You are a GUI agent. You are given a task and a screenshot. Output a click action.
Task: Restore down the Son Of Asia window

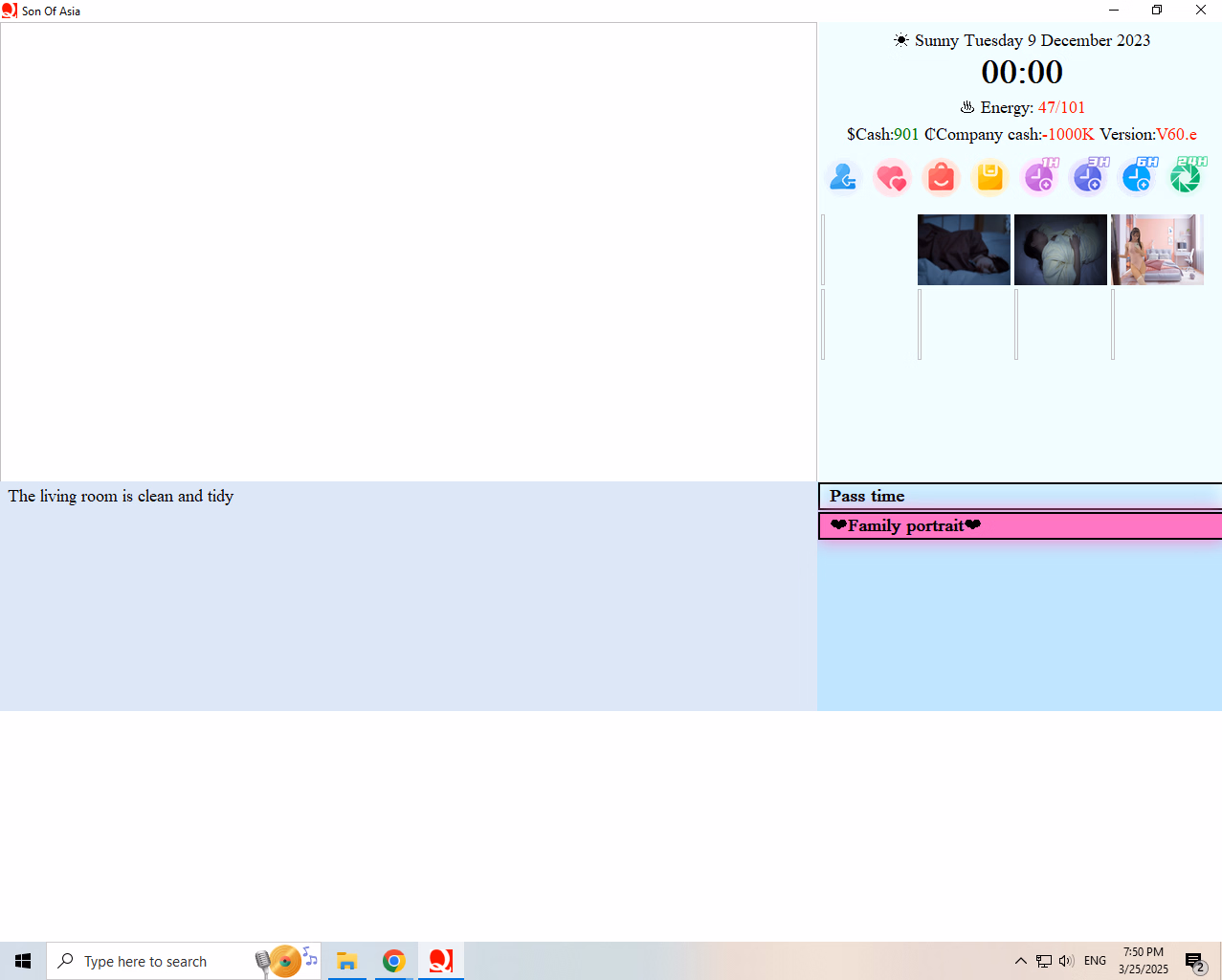(x=1157, y=11)
